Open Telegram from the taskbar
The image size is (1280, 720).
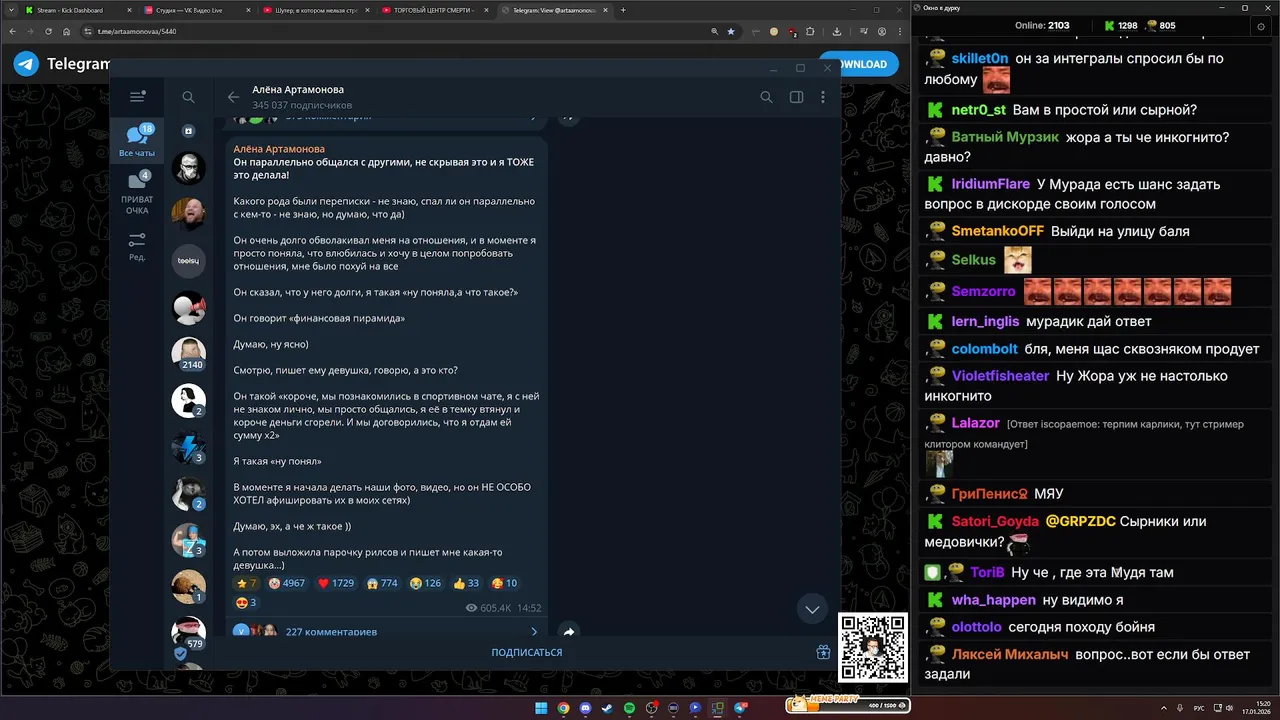pos(740,708)
